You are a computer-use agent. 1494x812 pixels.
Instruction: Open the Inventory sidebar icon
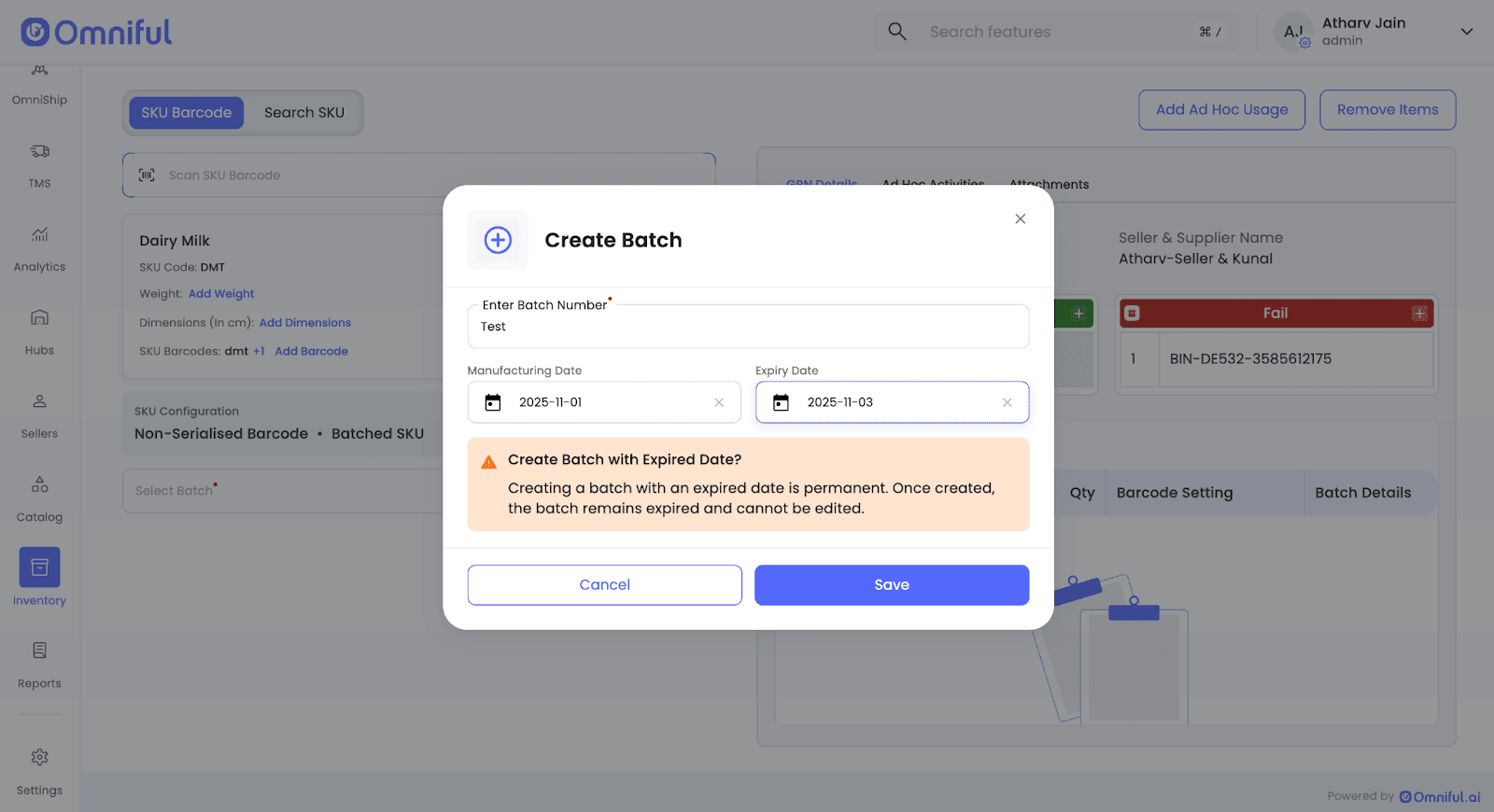point(39,567)
